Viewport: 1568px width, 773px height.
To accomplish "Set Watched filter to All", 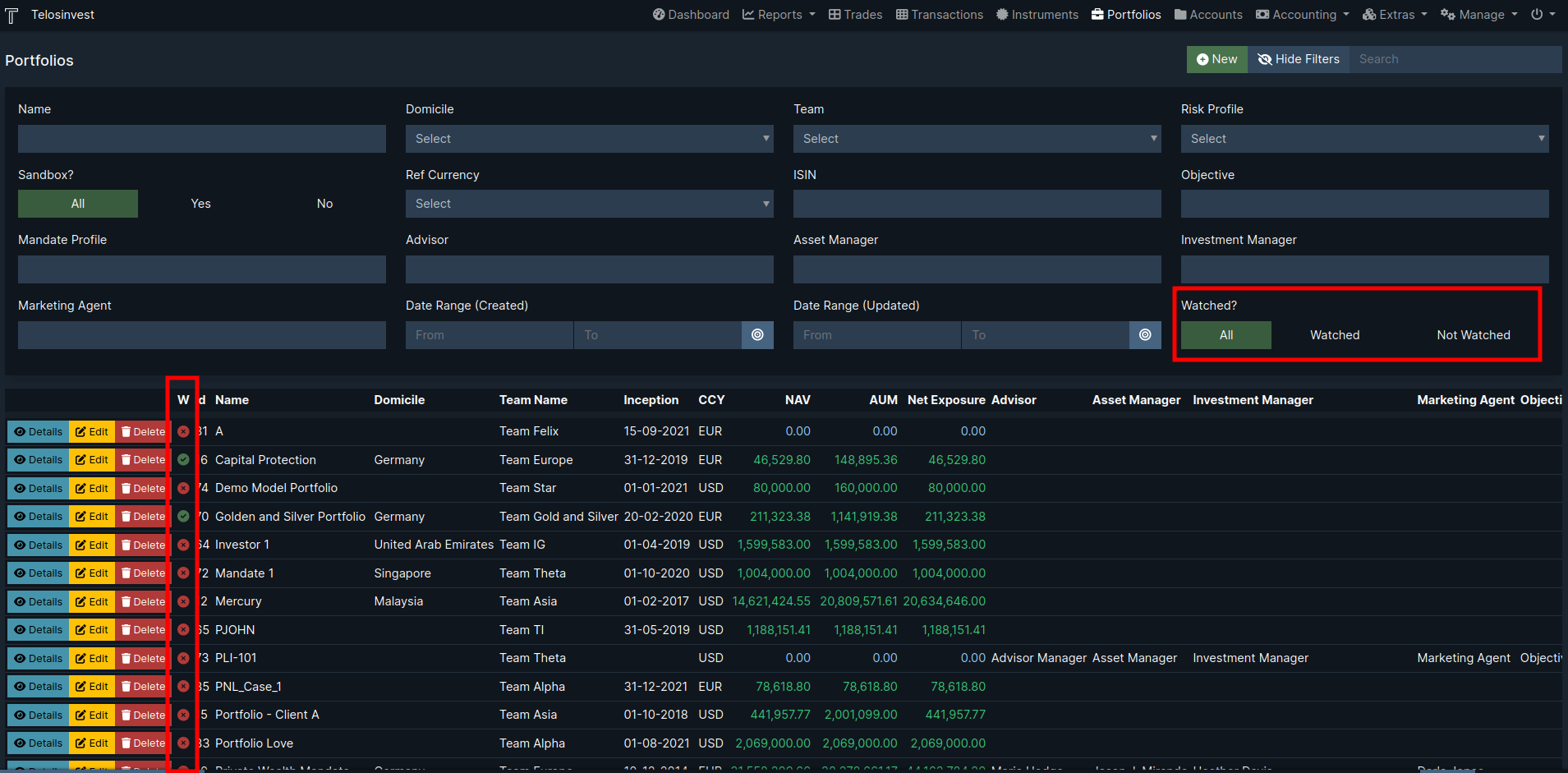I will (1226, 335).
